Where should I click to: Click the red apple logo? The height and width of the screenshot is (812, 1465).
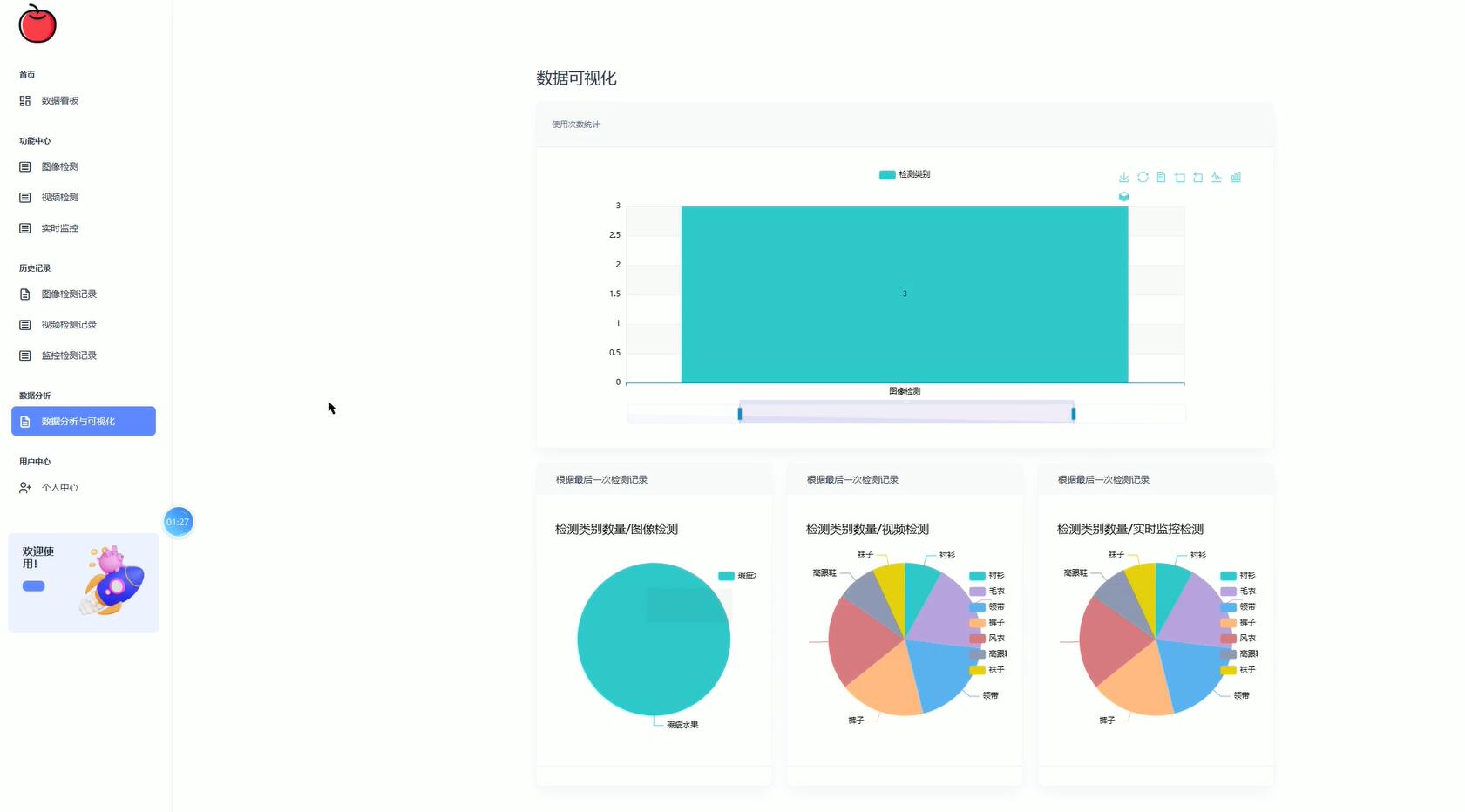(x=36, y=25)
